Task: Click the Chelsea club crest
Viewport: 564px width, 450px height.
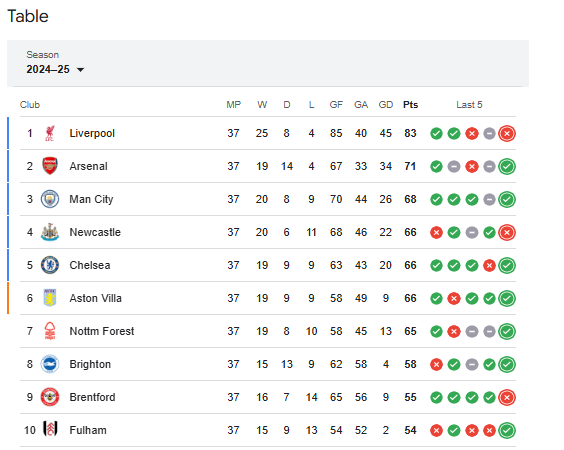Action: click(50, 265)
